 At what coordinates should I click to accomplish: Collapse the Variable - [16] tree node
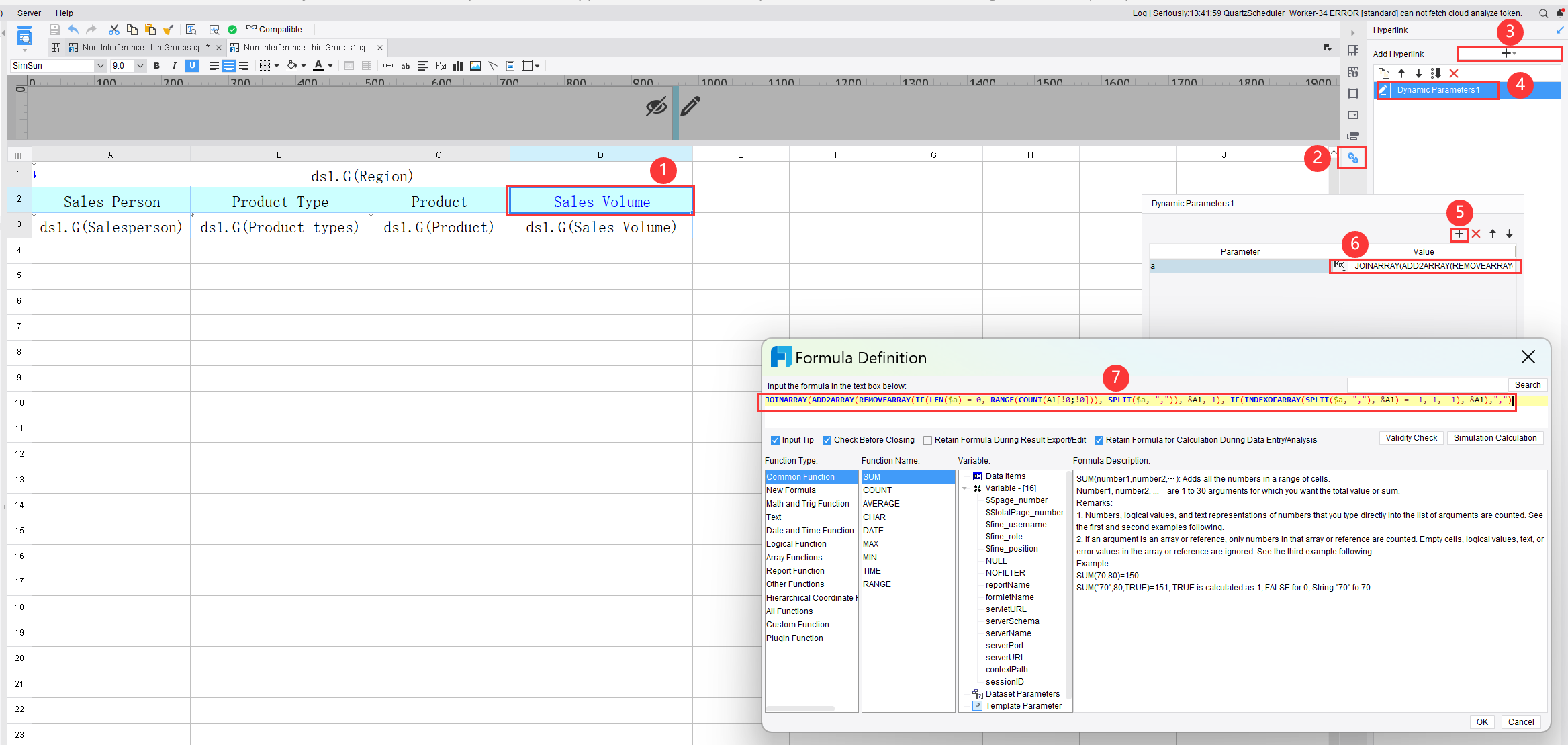(965, 488)
